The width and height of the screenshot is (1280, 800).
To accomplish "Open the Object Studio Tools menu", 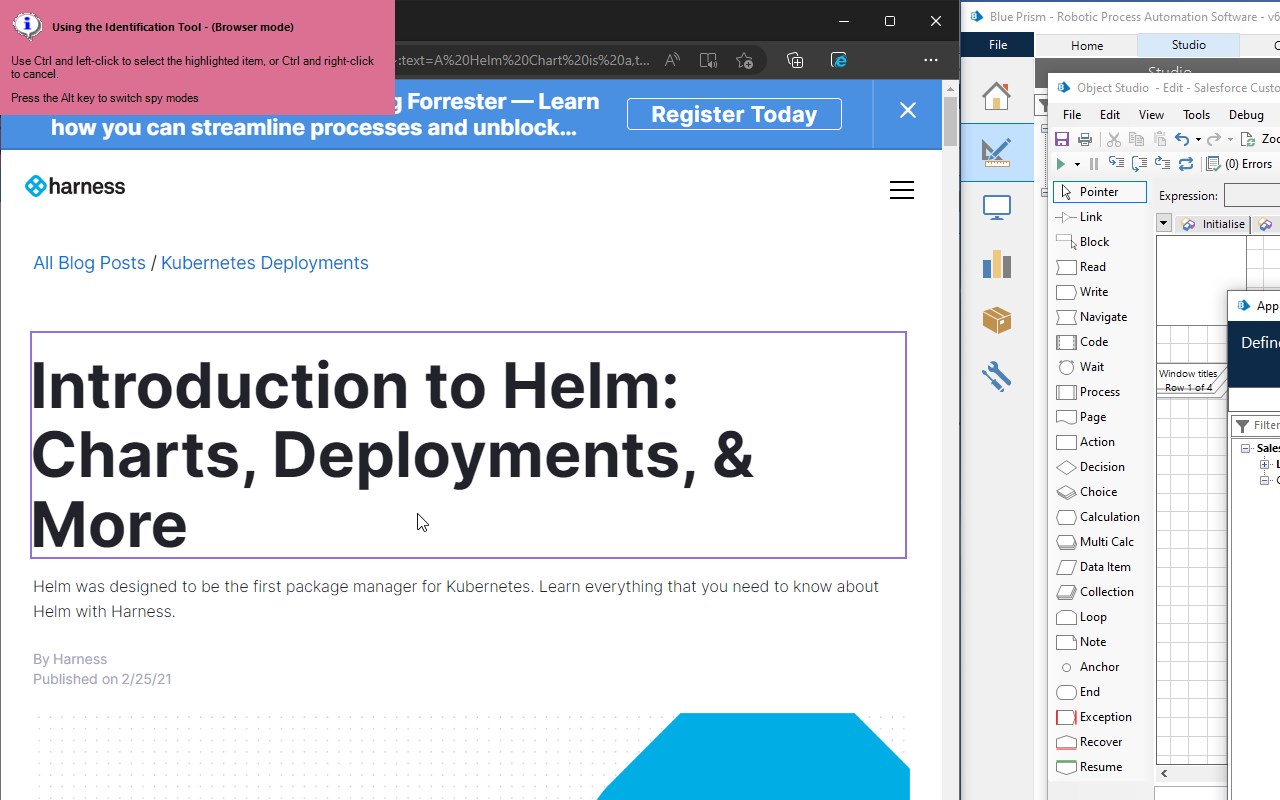I will click(x=1196, y=115).
